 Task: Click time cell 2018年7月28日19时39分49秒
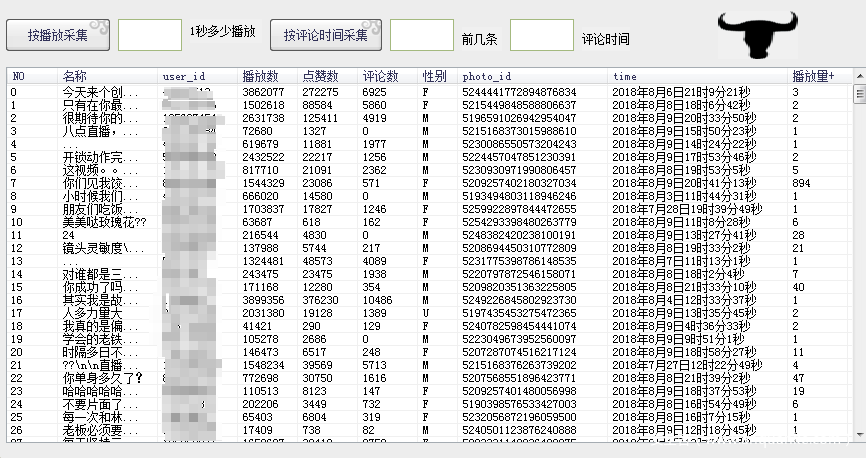coord(687,209)
